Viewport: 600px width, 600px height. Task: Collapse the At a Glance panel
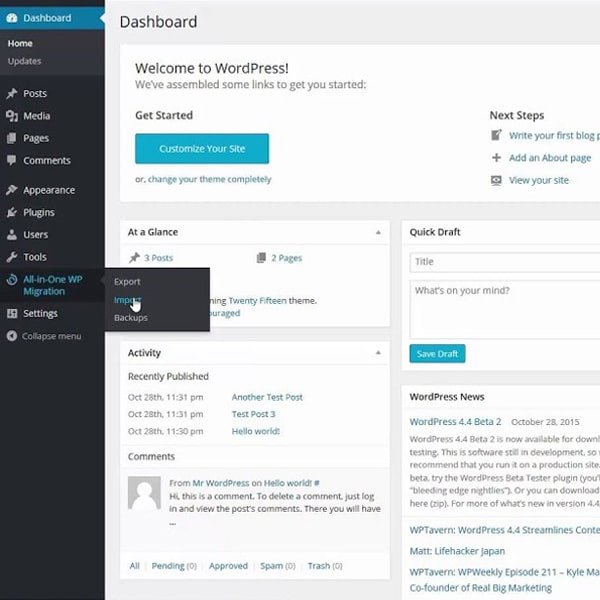pos(378,232)
